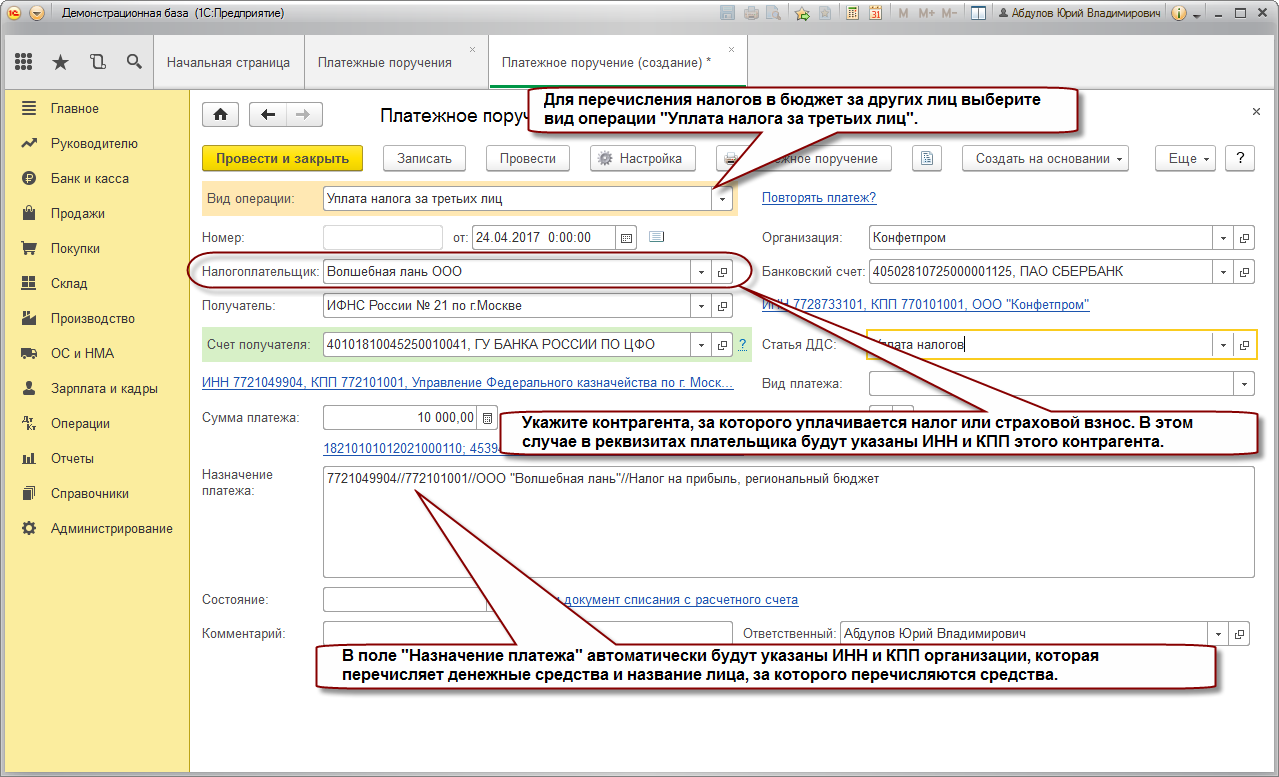
Task: Click the print preview icon in title bar
Action: (771, 14)
